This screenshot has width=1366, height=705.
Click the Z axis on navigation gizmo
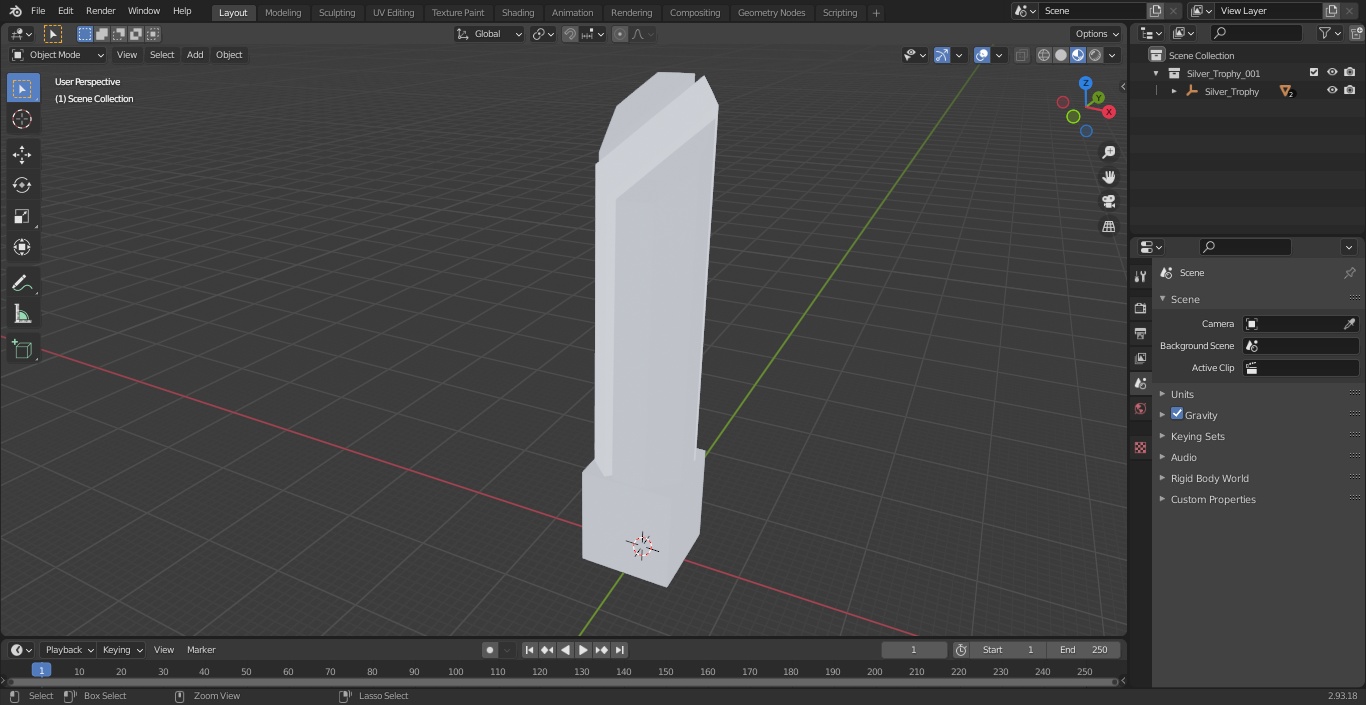pyautogui.click(x=1085, y=83)
